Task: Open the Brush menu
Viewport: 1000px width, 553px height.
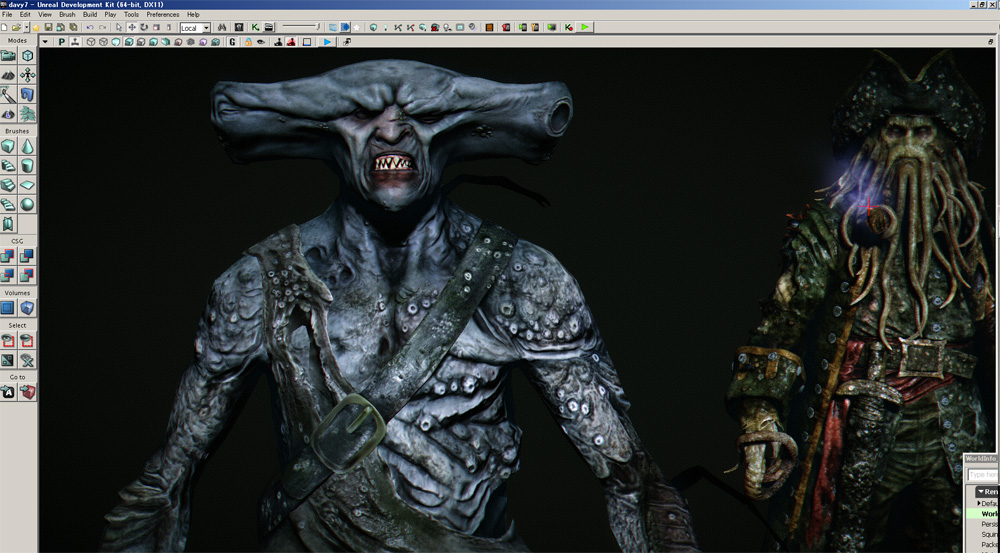Action: click(67, 14)
